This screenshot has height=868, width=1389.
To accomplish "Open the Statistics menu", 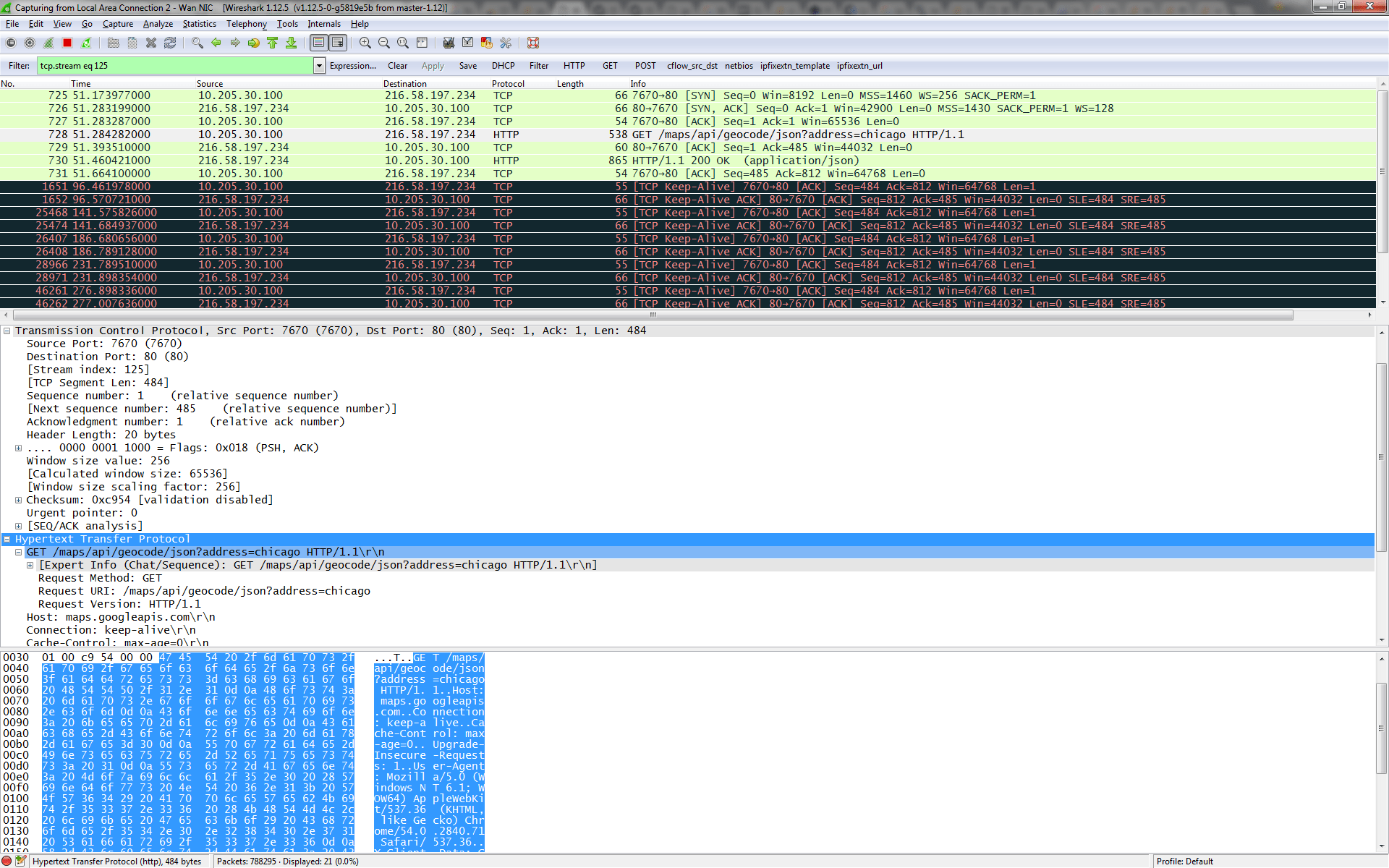I will pyautogui.click(x=199, y=24).
